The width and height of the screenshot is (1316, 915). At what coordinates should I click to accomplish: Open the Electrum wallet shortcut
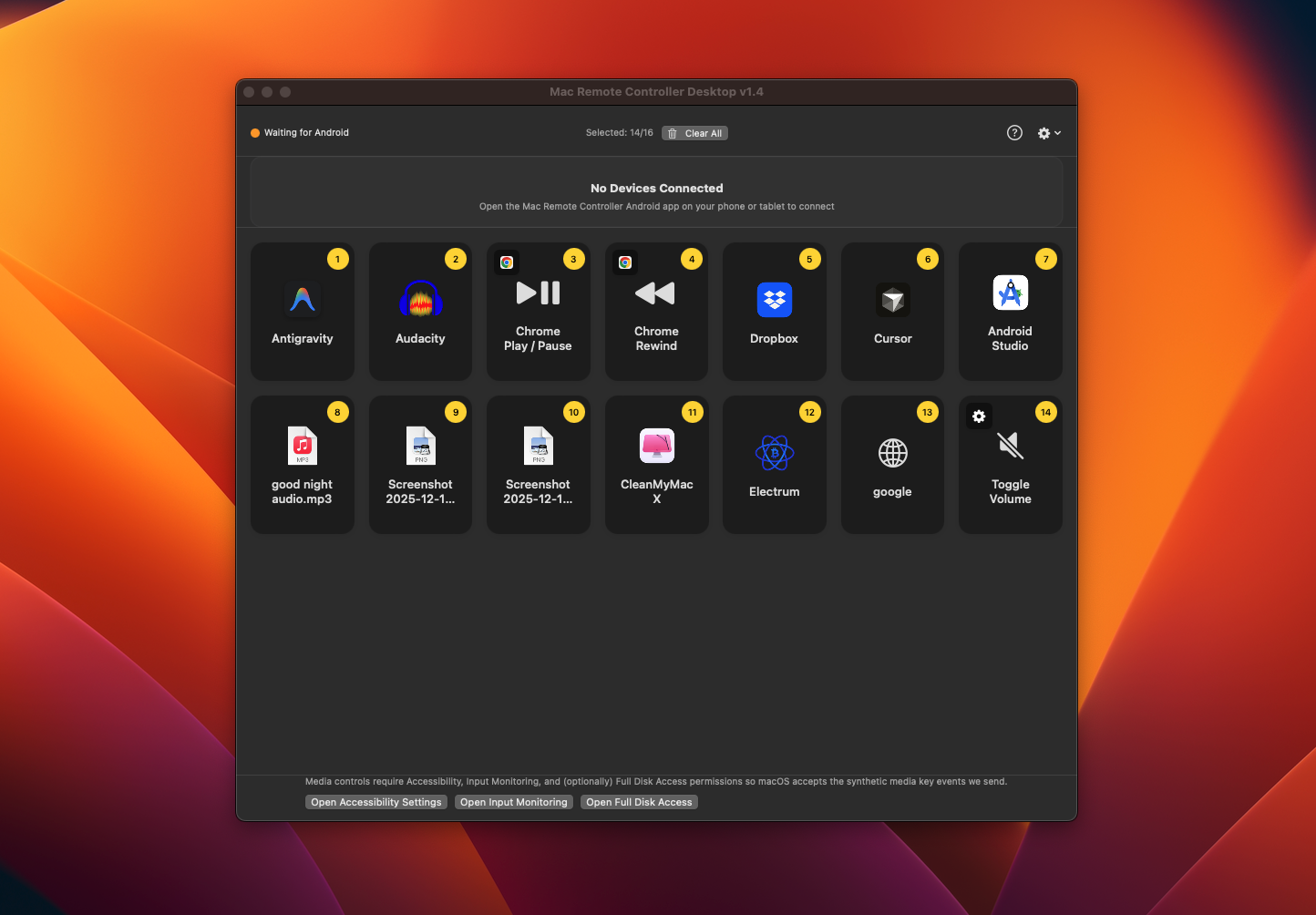click(x=774, y=464)
